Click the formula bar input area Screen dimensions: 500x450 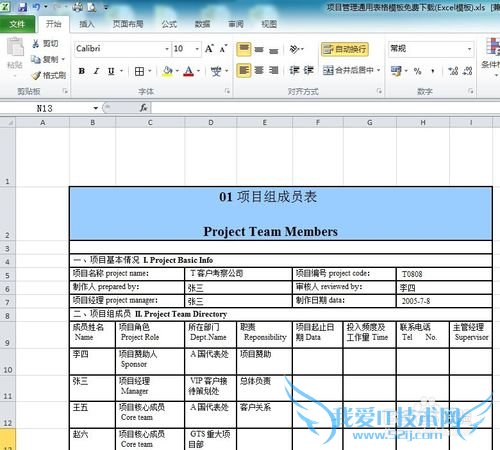[x=326, y=108]
